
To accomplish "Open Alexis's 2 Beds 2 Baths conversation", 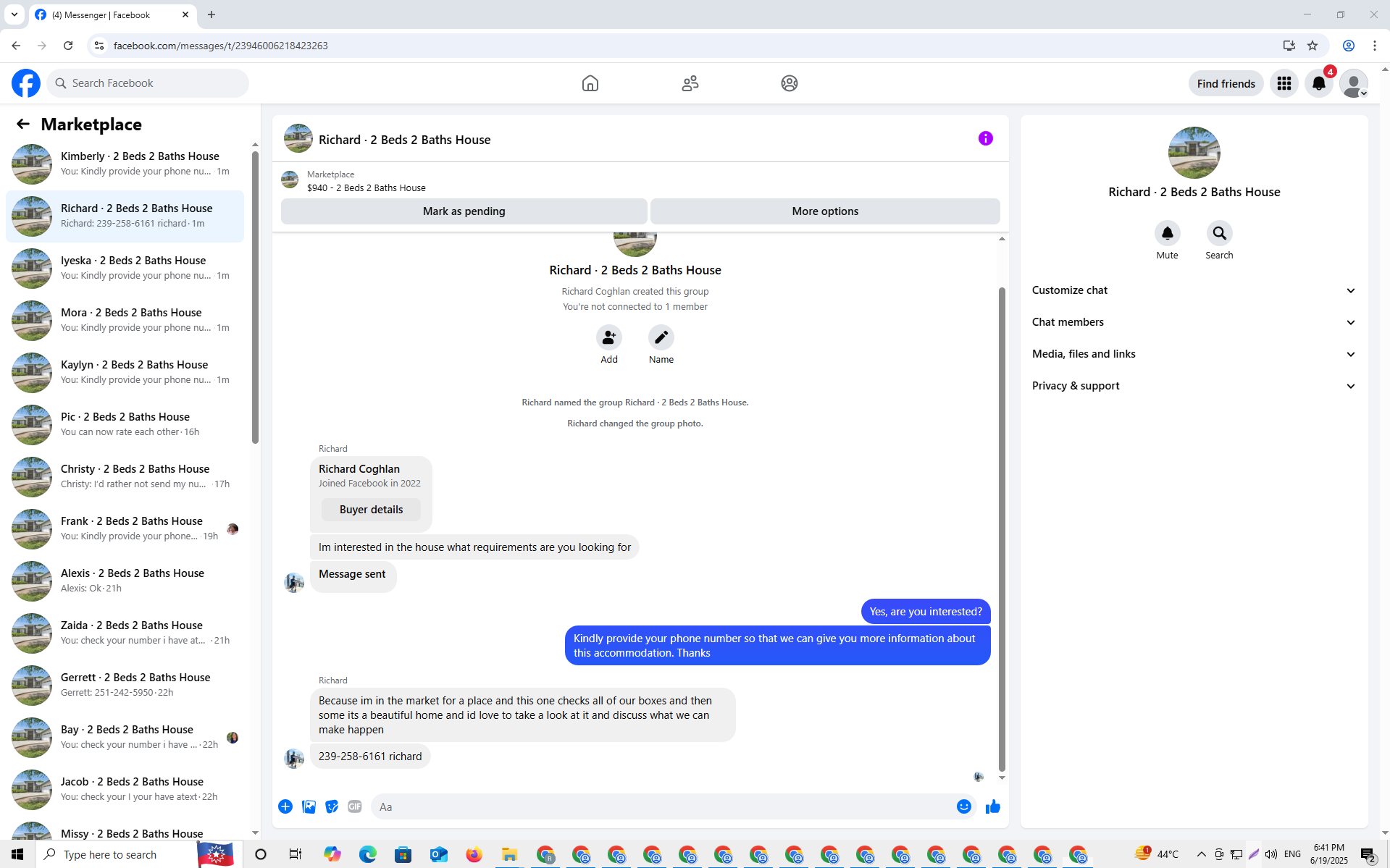I will pyautogui.click(x=125, y=581).
